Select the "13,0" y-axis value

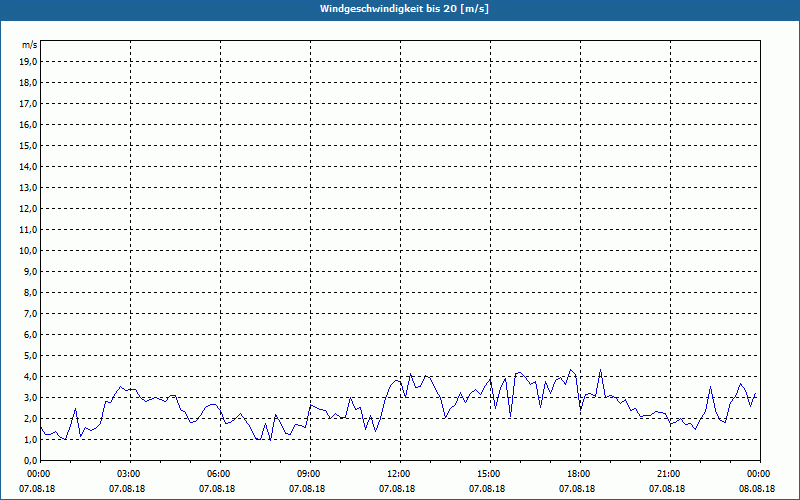tap(29, 187)
